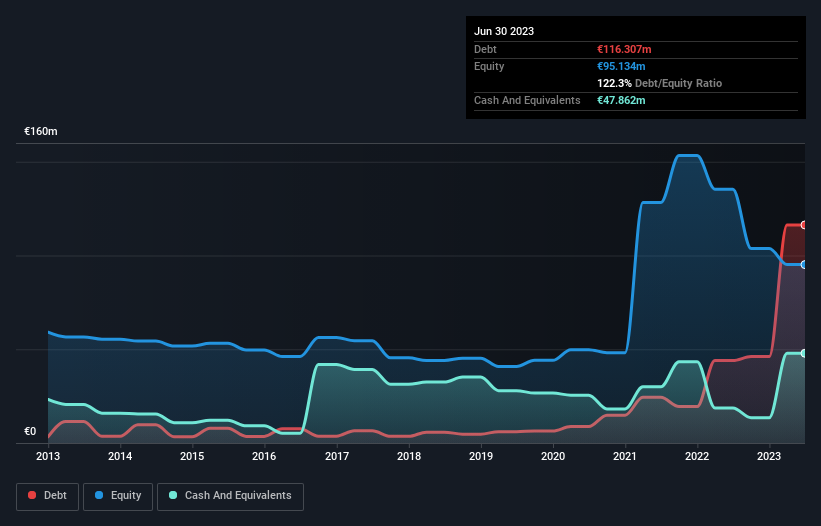Click the €47.862m cash value
Viewport: 821px width, 526px height.
coord(621,100)
